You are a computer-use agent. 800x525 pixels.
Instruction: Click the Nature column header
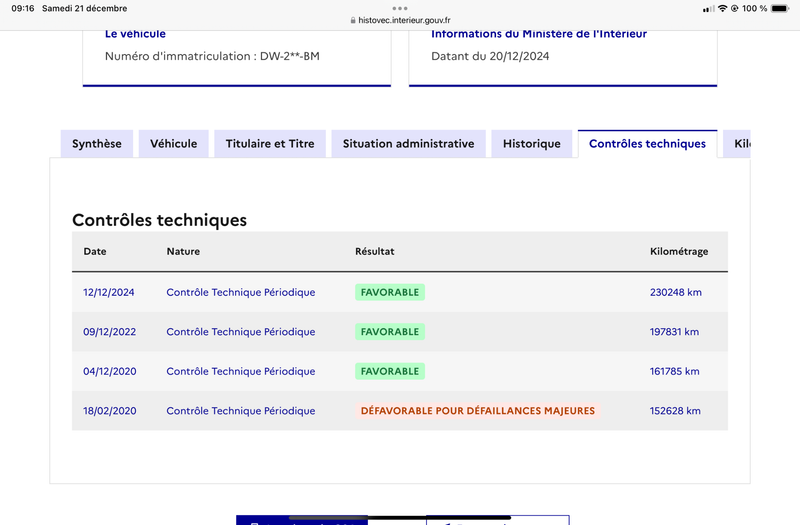183,252
